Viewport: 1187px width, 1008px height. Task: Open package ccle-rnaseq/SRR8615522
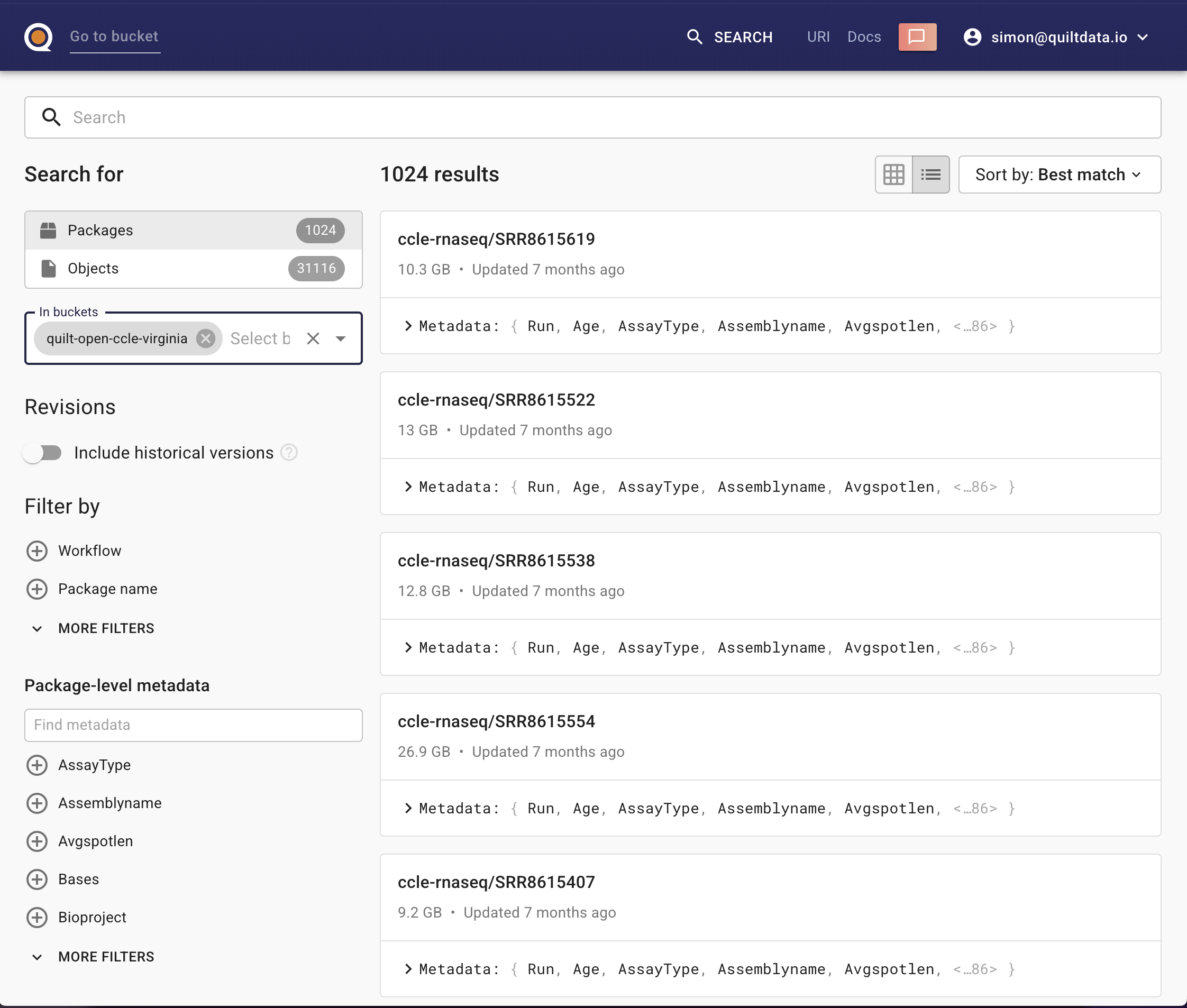[x=496, y=400]
